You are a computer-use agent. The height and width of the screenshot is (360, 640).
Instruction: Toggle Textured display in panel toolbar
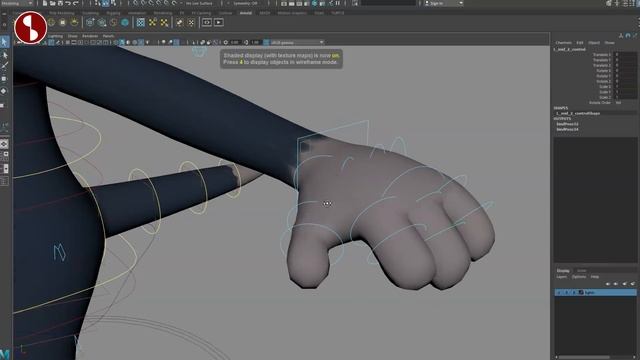pos(141,42)
